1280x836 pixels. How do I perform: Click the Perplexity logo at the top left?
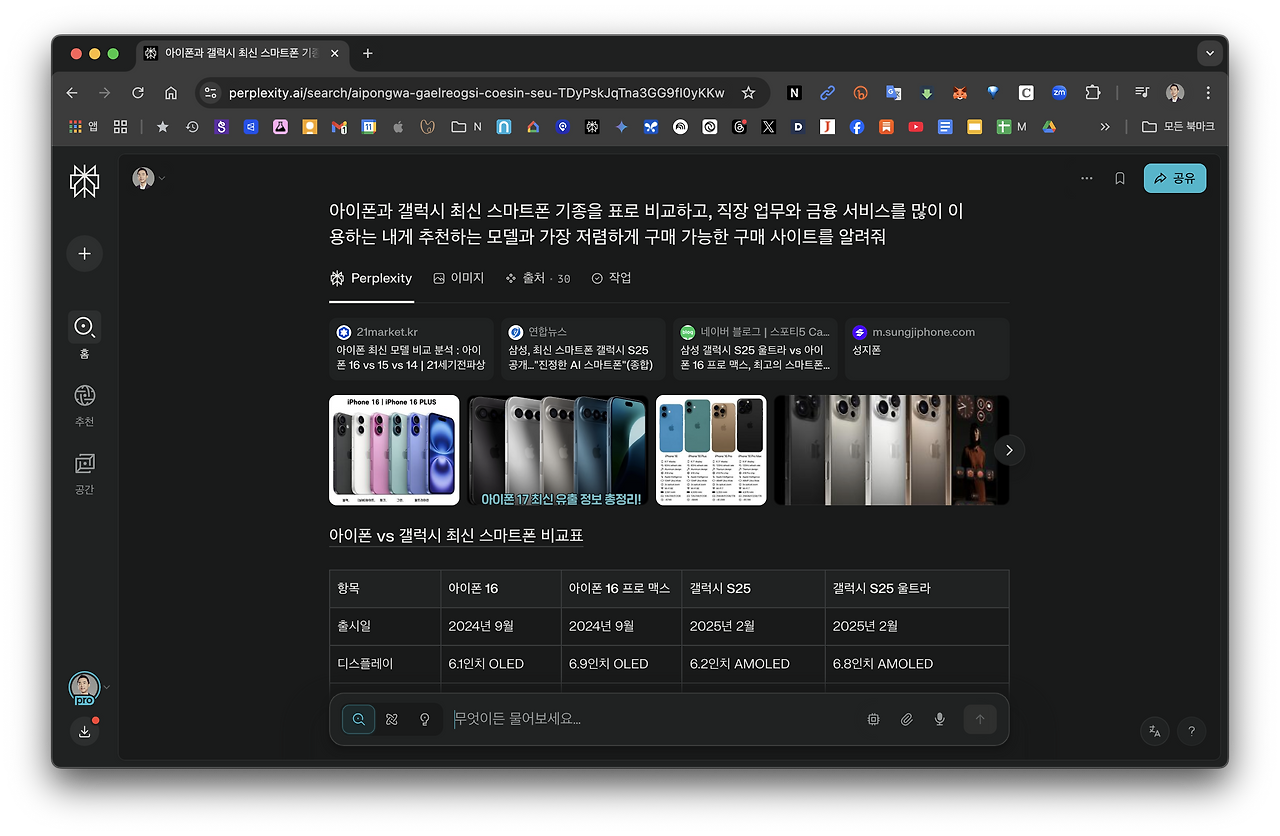click(x=84, y=182)
